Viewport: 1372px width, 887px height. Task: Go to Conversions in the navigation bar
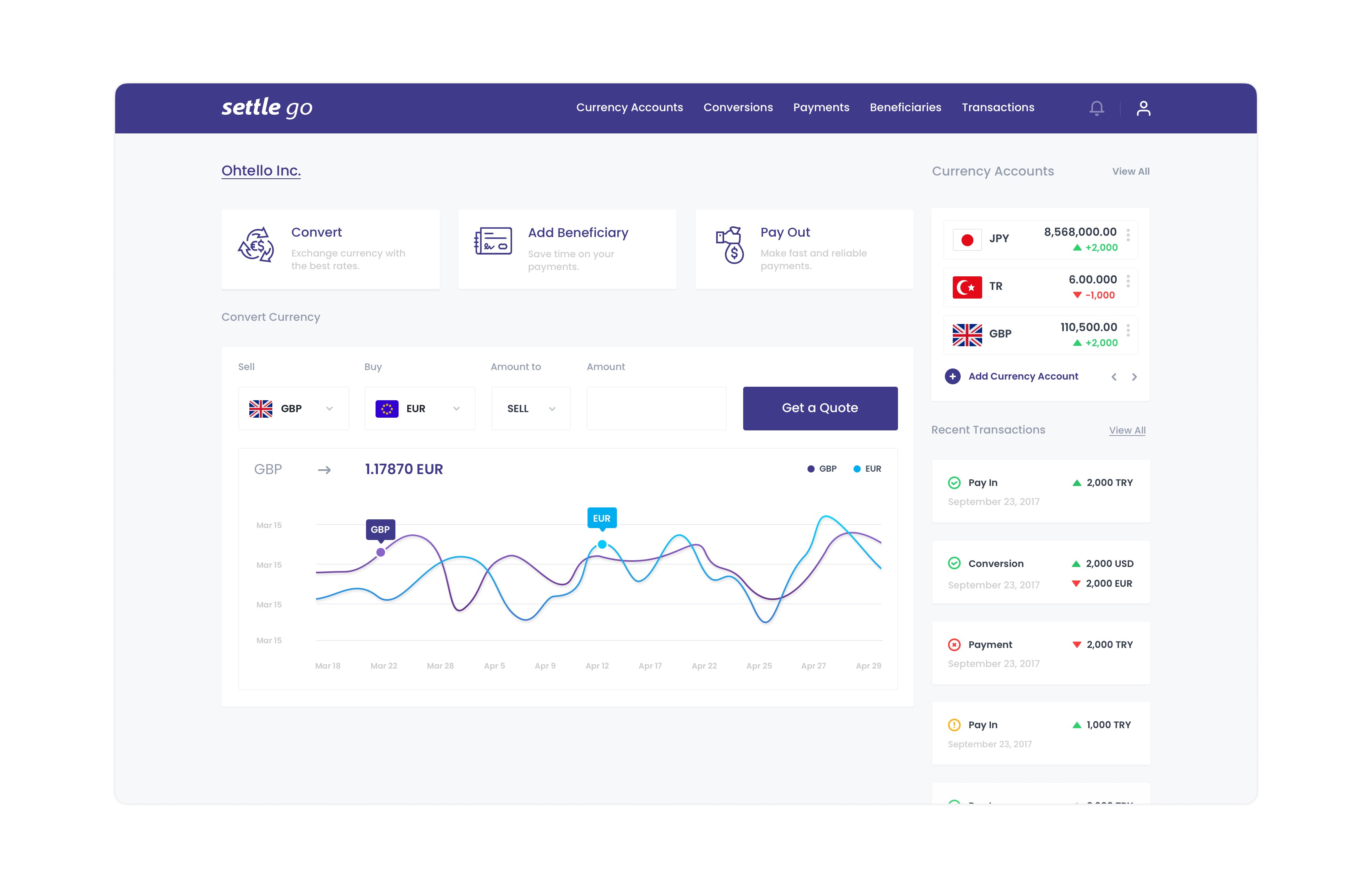point(738,108)
